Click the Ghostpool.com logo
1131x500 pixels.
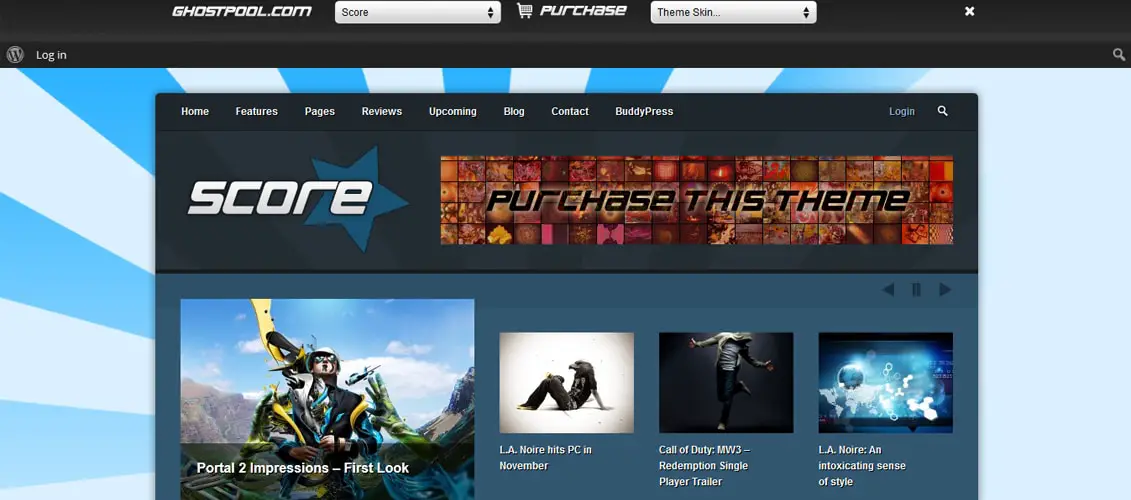click(x=242, y=12)
